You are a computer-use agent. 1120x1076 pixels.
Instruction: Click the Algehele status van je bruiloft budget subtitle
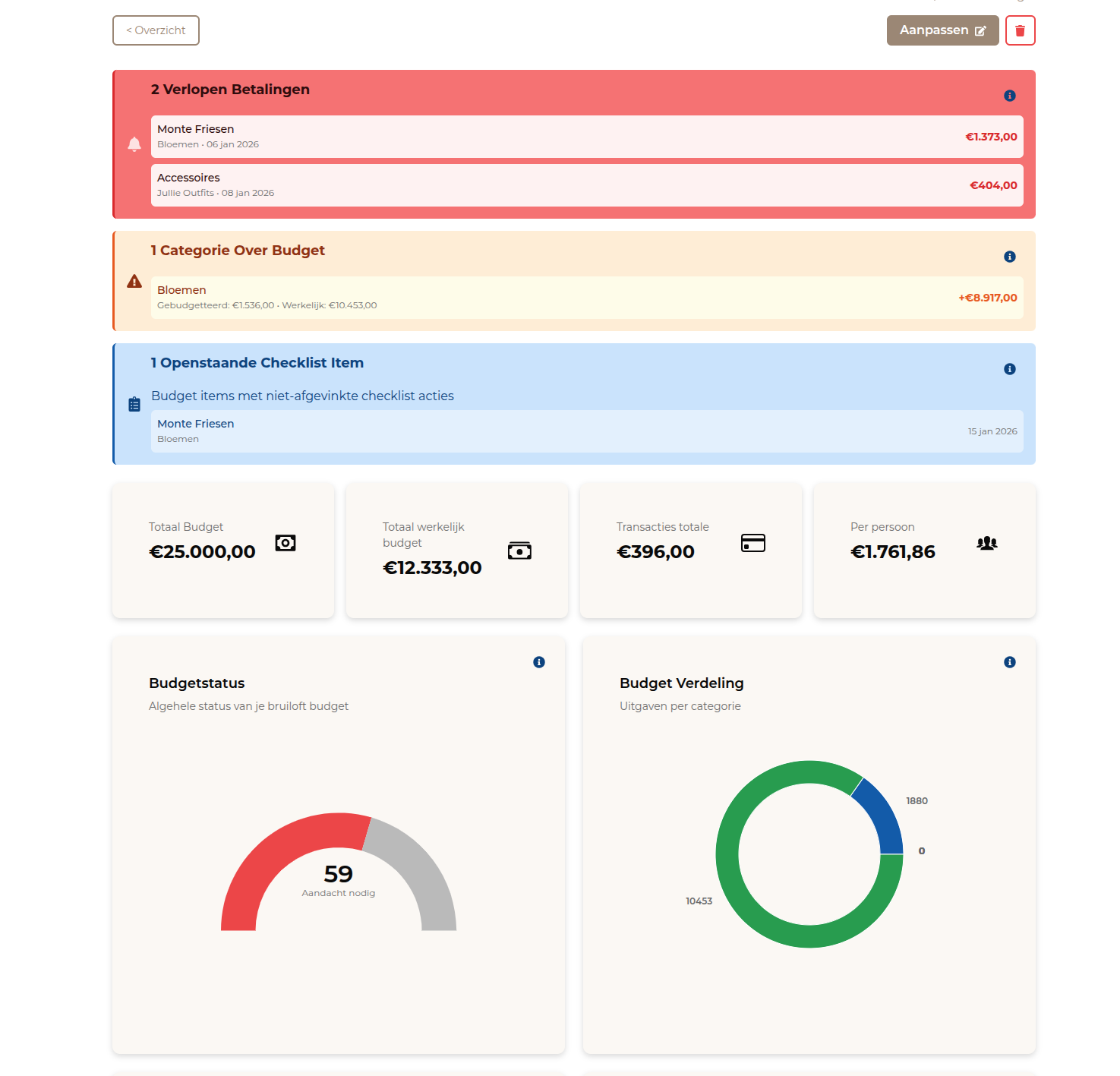pyautogui.click(x=249, y=706)
